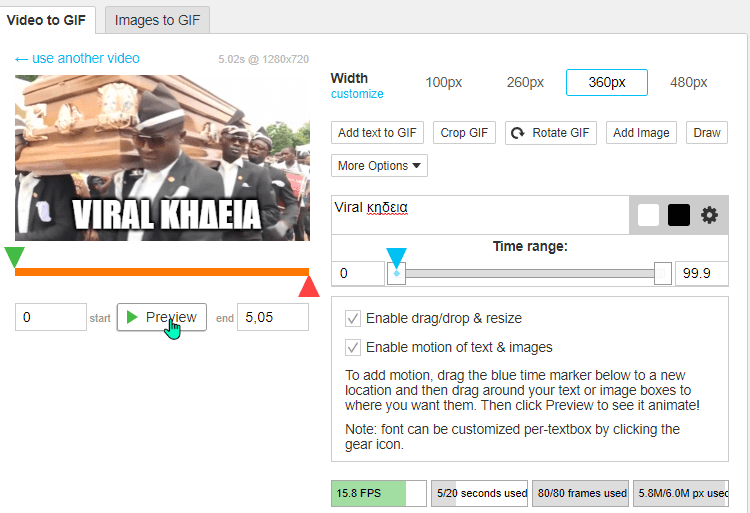Click the 5.02s @ 1280x720 info text
Viewport: 750px width, 513px height.
click(x=264, y=59)
